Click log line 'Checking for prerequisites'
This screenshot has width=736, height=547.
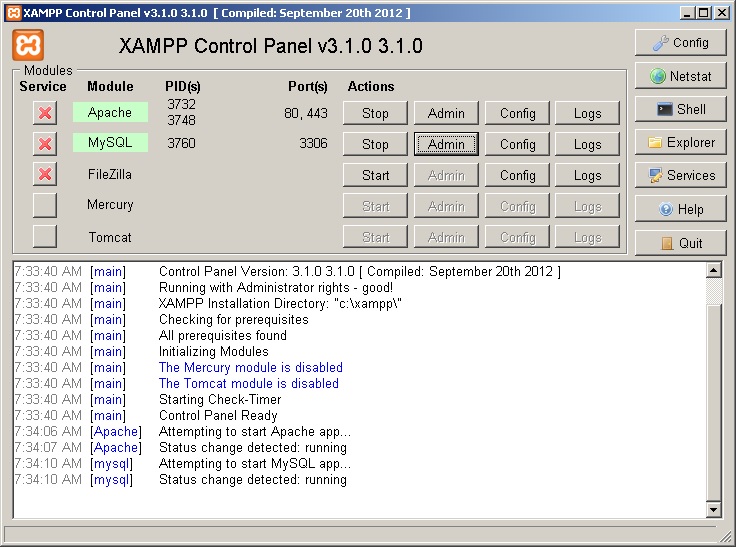[234, 319]
